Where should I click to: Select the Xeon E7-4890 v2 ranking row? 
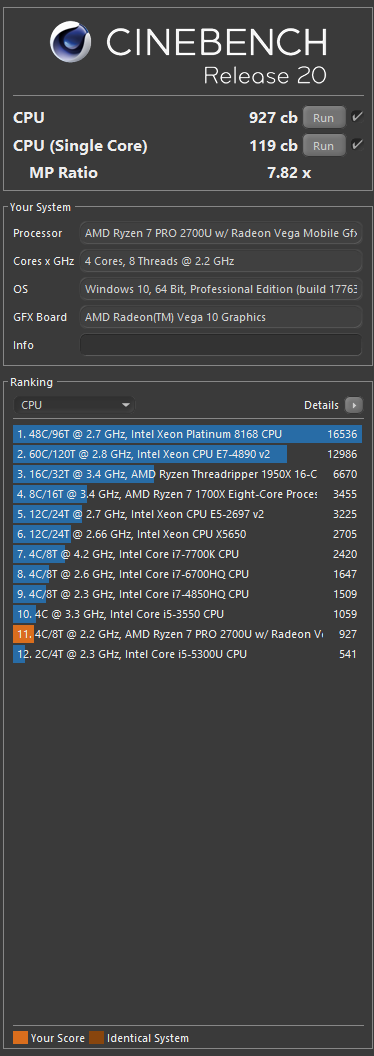tap(187, 454)
